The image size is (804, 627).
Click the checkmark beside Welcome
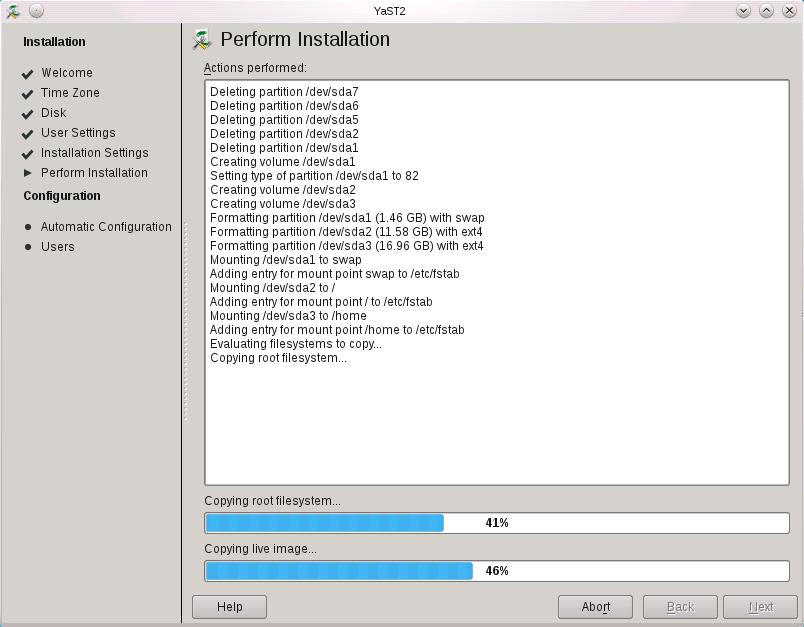[x=27, y=73]
